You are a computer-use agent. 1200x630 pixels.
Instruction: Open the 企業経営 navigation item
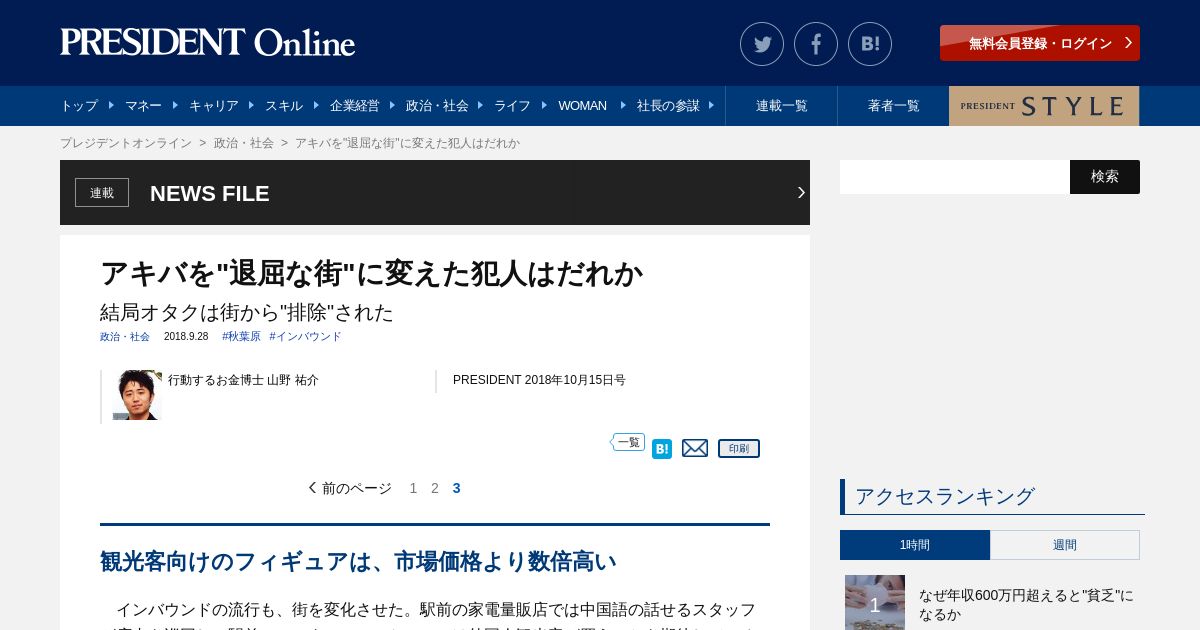pos(355,106)
